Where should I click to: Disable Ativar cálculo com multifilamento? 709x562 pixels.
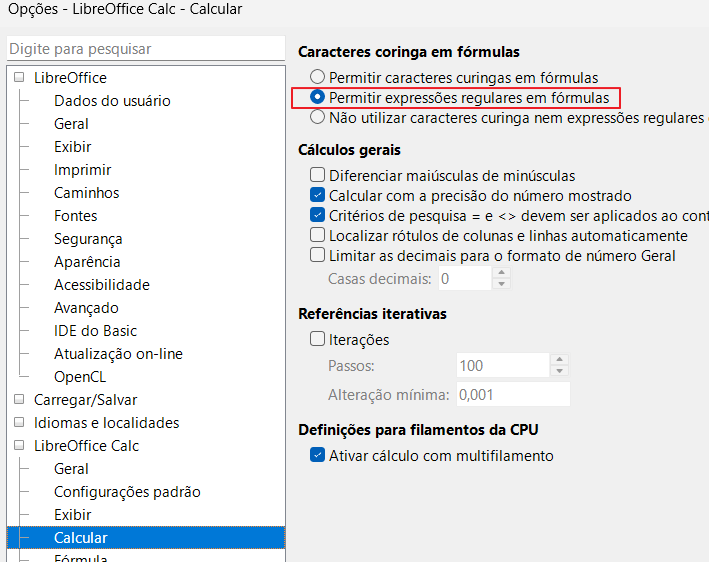(317, 455)
